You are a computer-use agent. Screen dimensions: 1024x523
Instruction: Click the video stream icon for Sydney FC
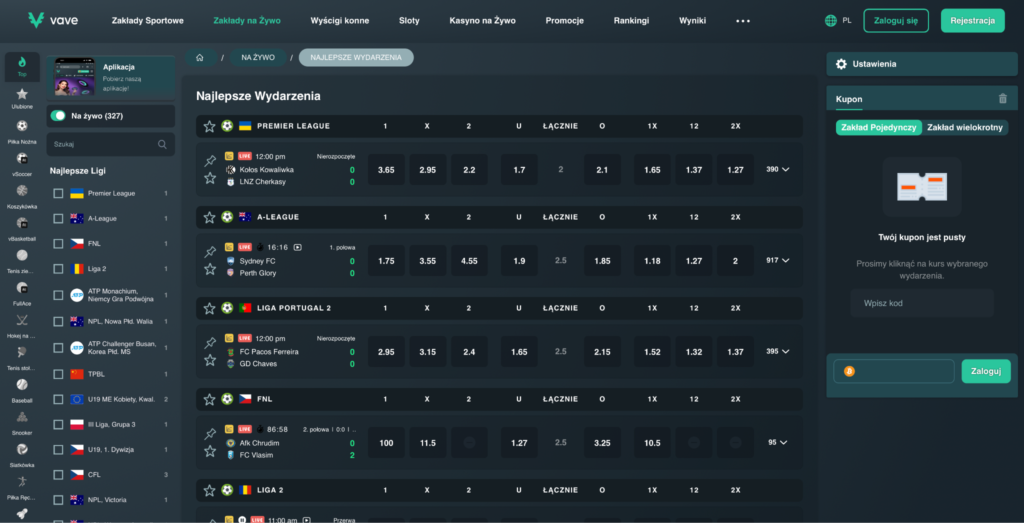(x=298, y=247)
